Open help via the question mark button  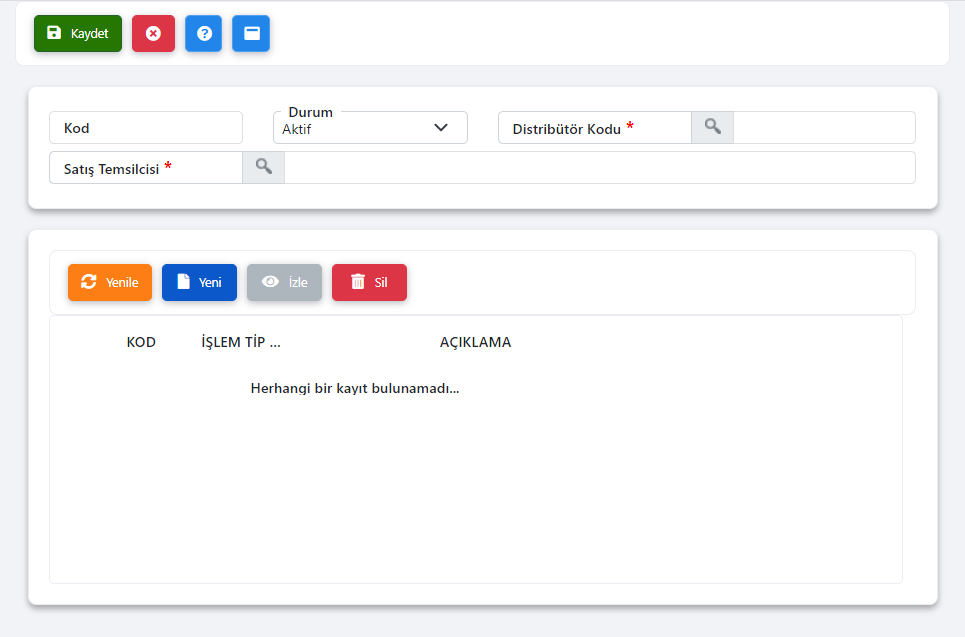[204, 33]
